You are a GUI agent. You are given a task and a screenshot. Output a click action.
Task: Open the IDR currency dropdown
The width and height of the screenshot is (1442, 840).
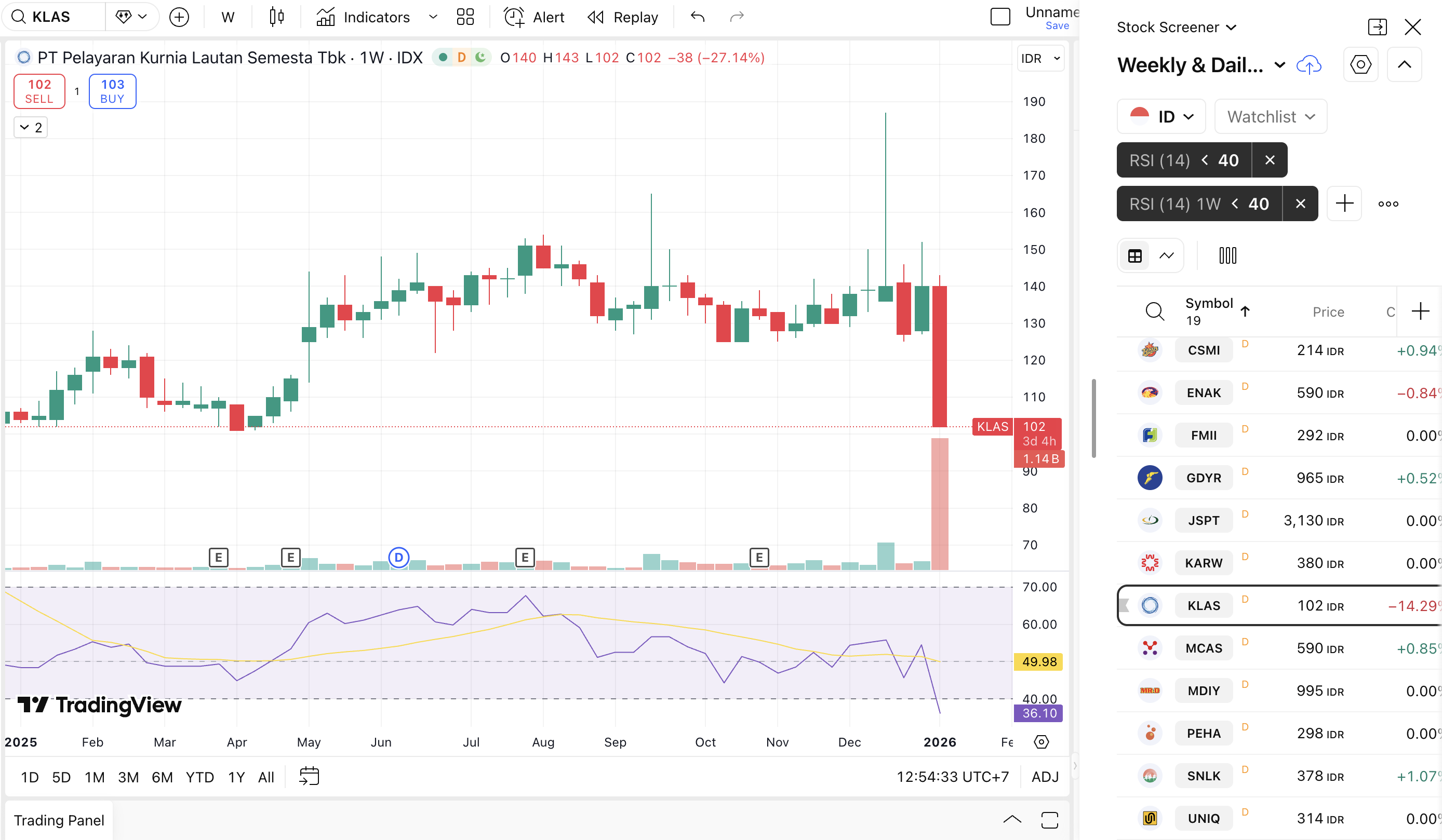pos(1040,58)
